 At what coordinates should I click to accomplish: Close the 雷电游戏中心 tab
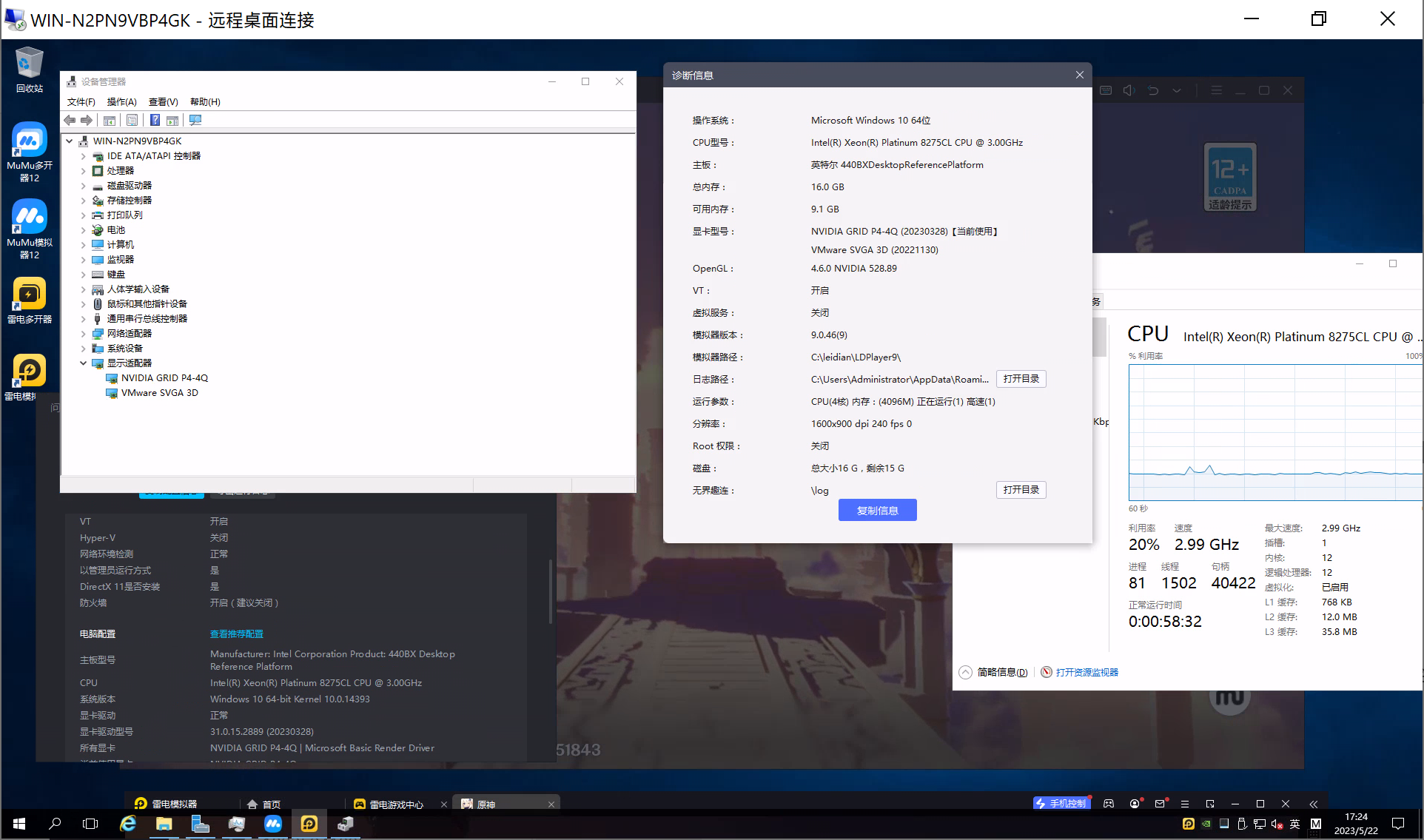tap(444, 804)
